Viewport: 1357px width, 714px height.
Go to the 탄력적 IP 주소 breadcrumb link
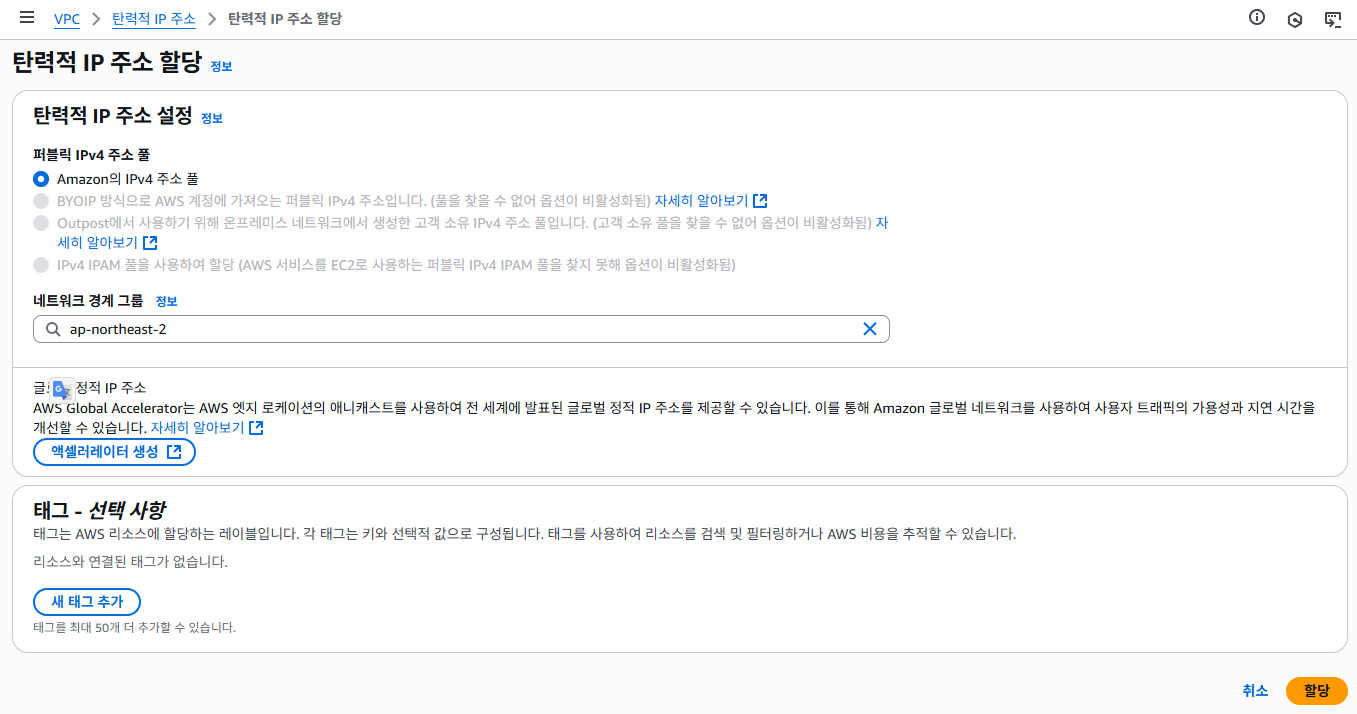153,19
